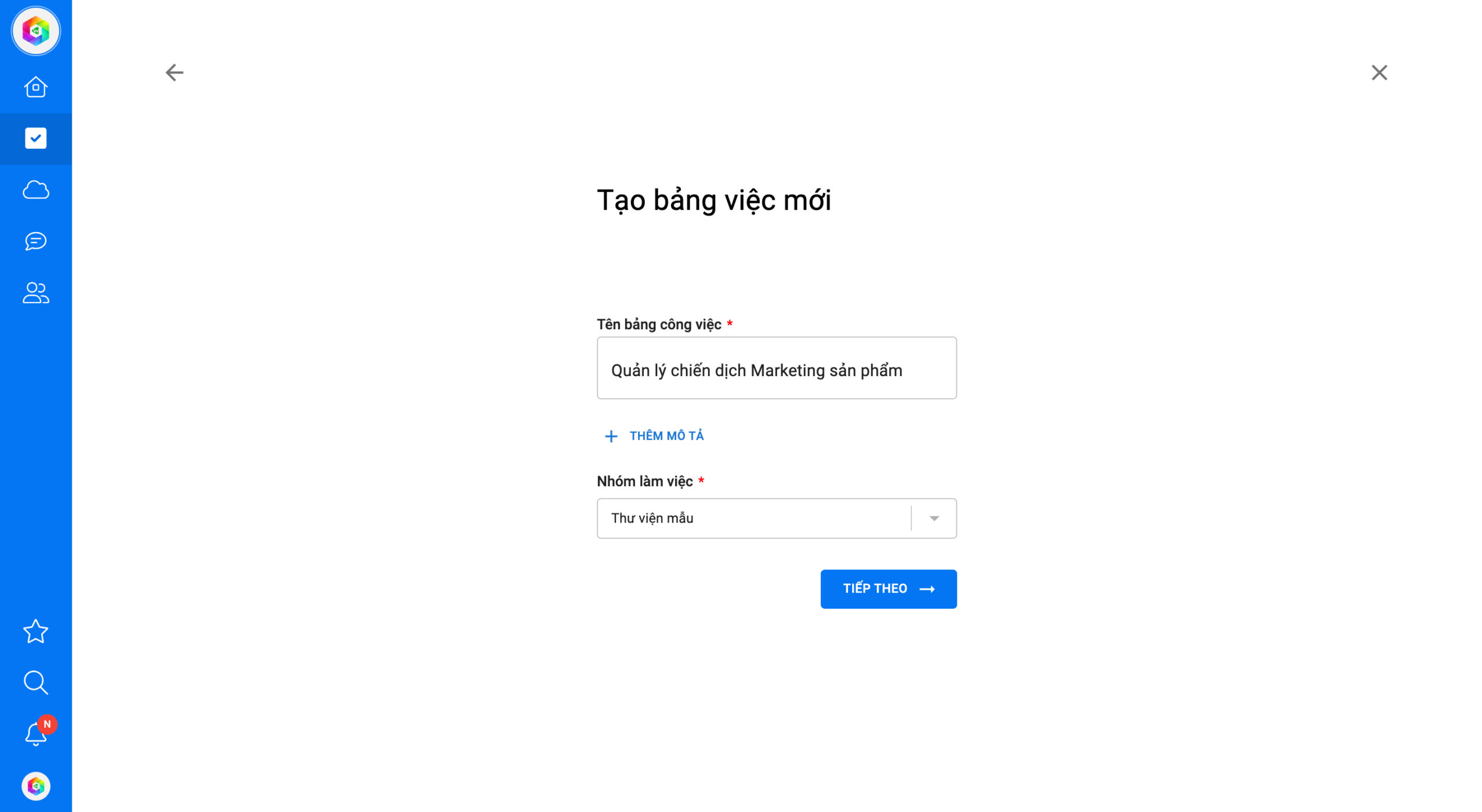The width and height of the screenshot is (1482, 812).
Task: Click the dropdown arrow on Thư viện mẫu
Action: (932, 518)
